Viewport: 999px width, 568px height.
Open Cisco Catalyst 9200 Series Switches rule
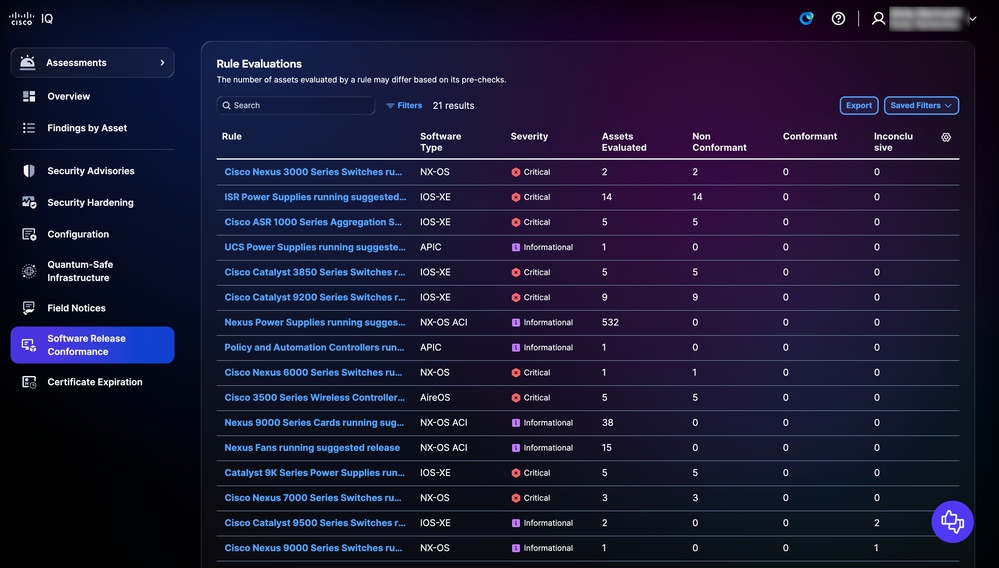315,297
